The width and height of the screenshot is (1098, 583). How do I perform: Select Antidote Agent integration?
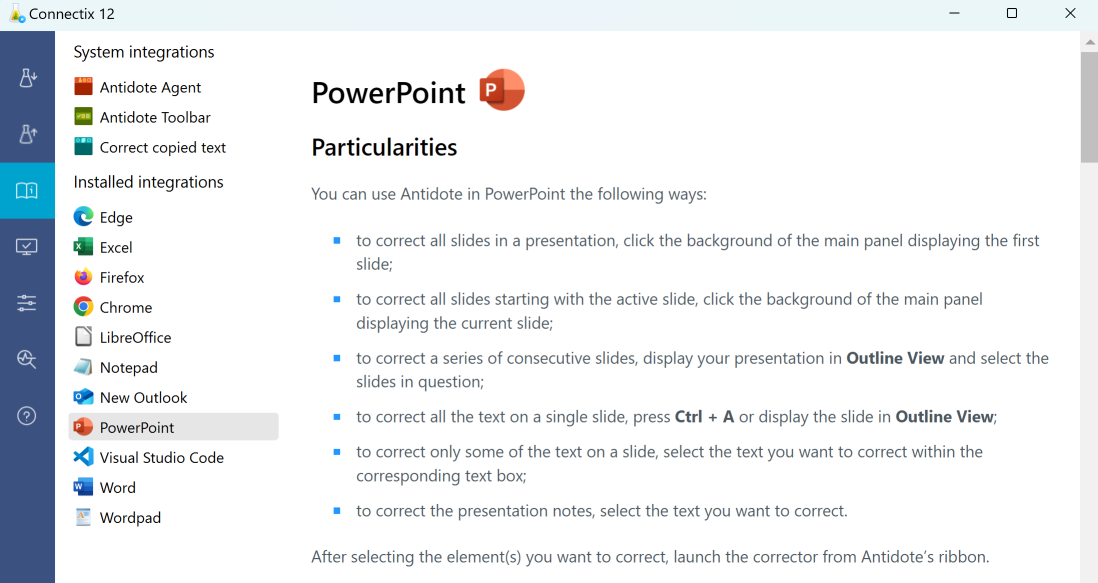[150, 87]
